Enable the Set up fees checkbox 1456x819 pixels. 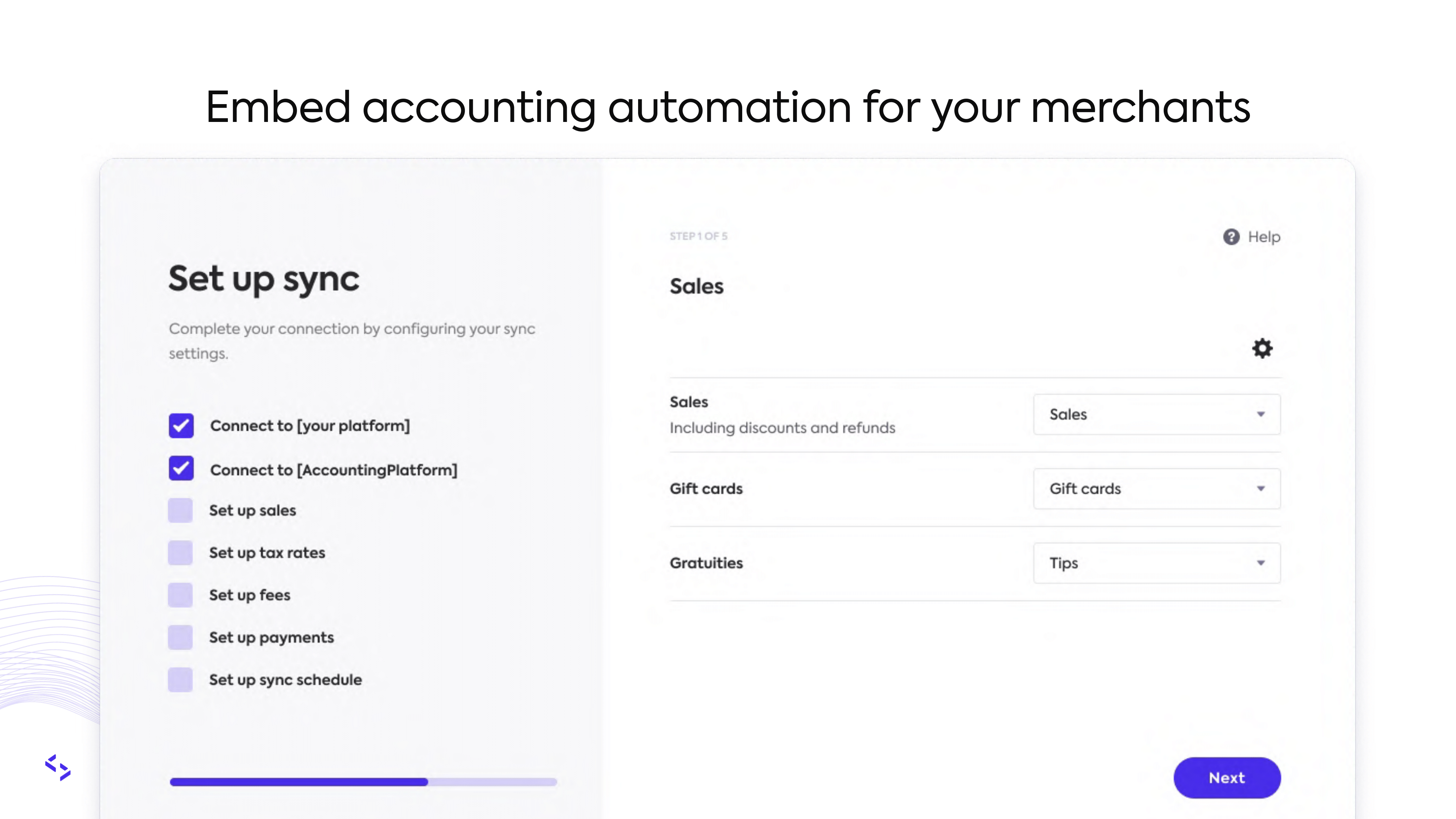point(180,595)
